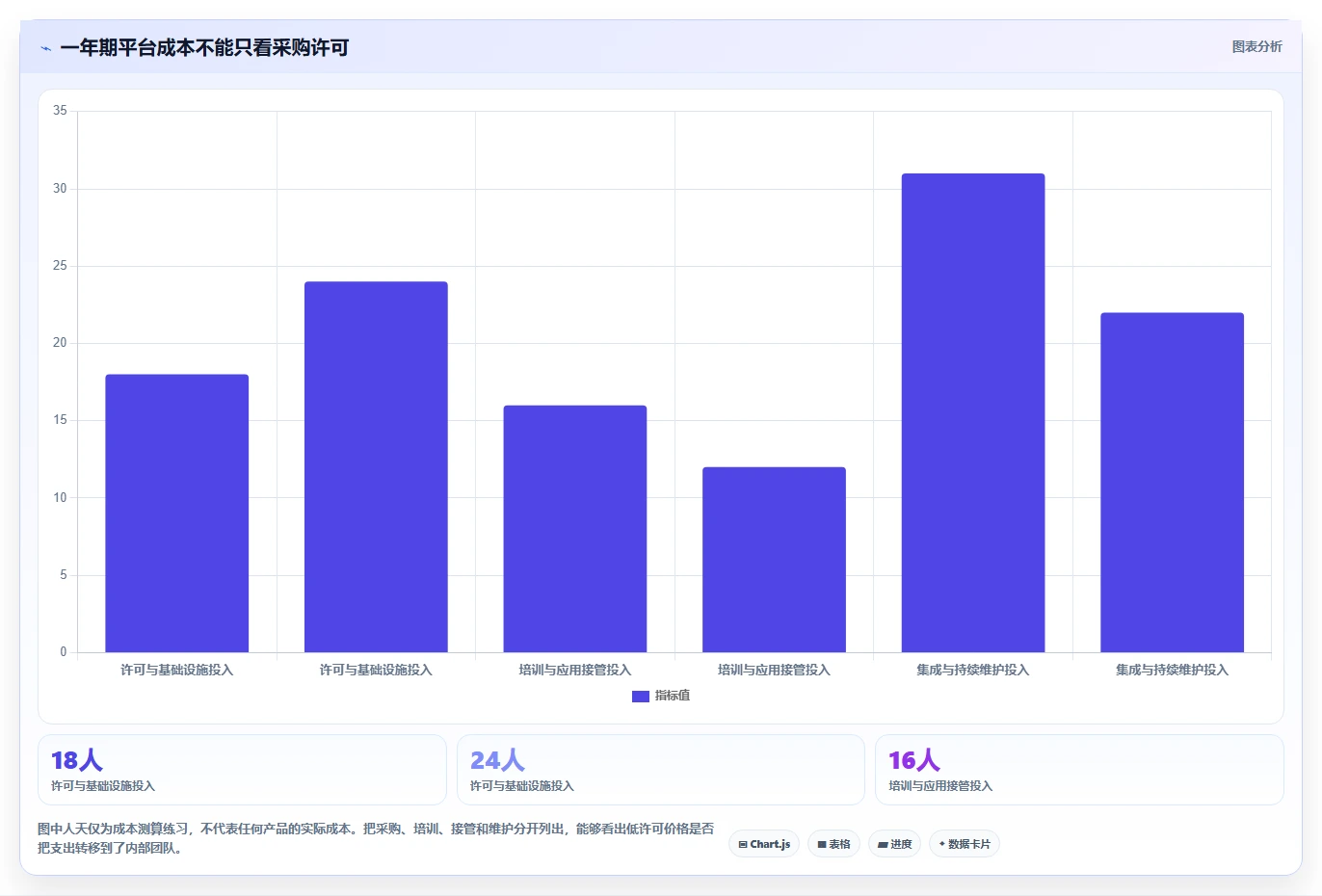1322x896 pixels.
Task: Select the 表格 tag chip
Action: [x=833, y=844]
